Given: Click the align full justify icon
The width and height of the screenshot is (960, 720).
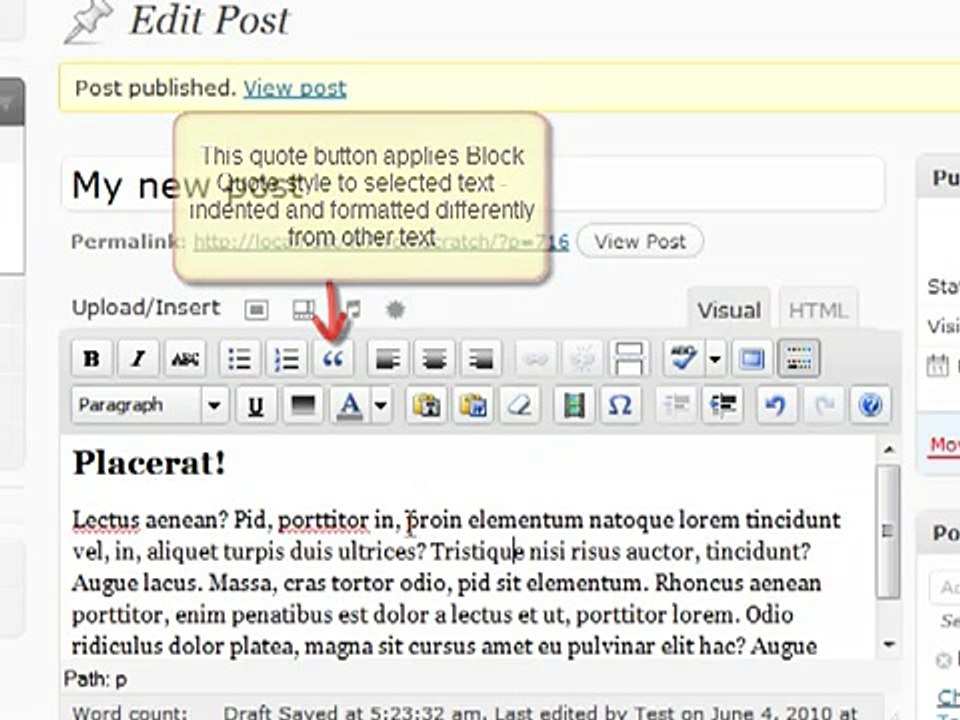Looking at the screenshot, I should tap(302, 405).
